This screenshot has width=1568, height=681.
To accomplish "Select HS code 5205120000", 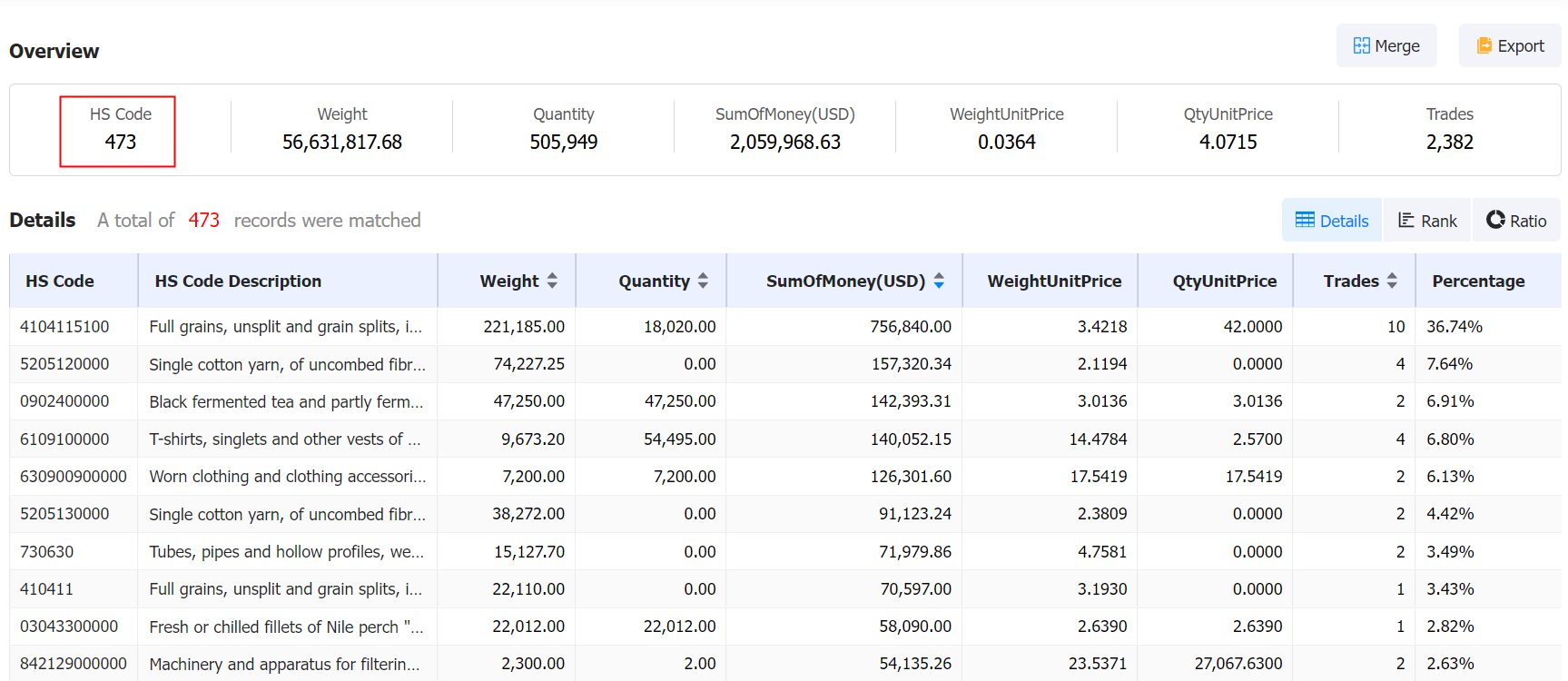I will click(x=64, y=364).
